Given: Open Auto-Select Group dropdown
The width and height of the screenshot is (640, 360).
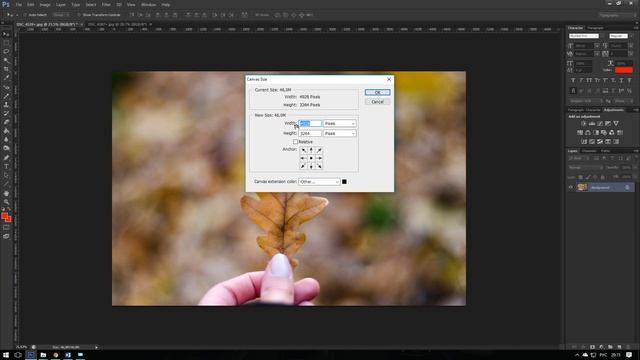Looking at the screenshot, I should [61, 15].
